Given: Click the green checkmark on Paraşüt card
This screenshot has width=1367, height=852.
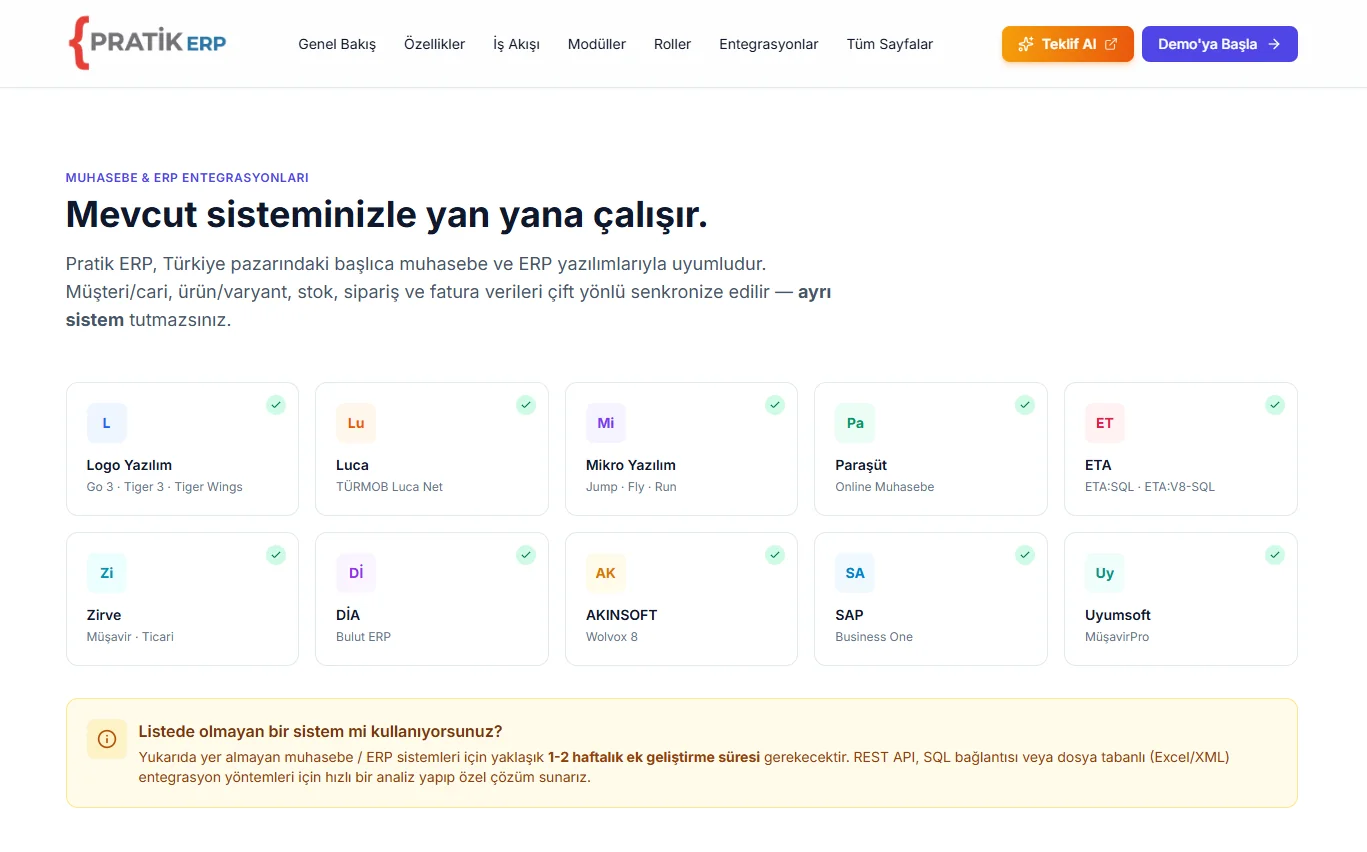Looking at the screenshot, I should tap(1025, 405).
